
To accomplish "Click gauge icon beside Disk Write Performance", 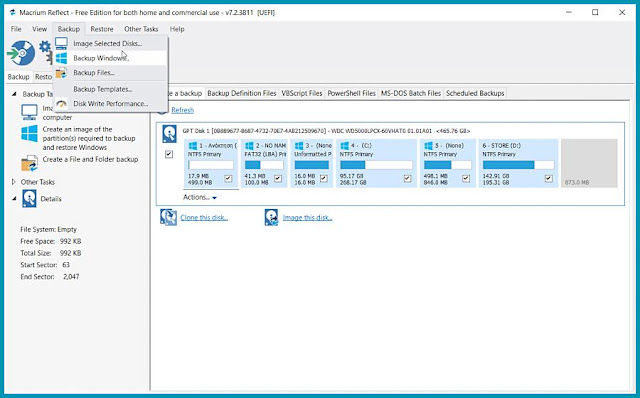I will point(62,104).
